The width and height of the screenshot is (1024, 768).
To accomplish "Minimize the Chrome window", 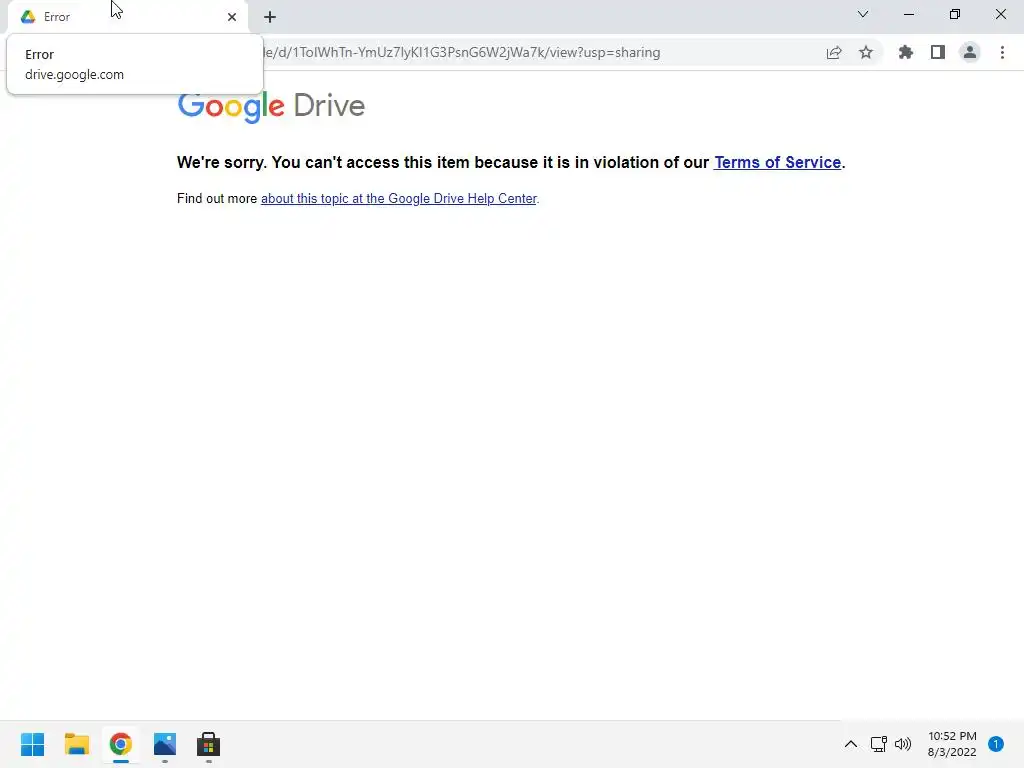I will point(909,14).
